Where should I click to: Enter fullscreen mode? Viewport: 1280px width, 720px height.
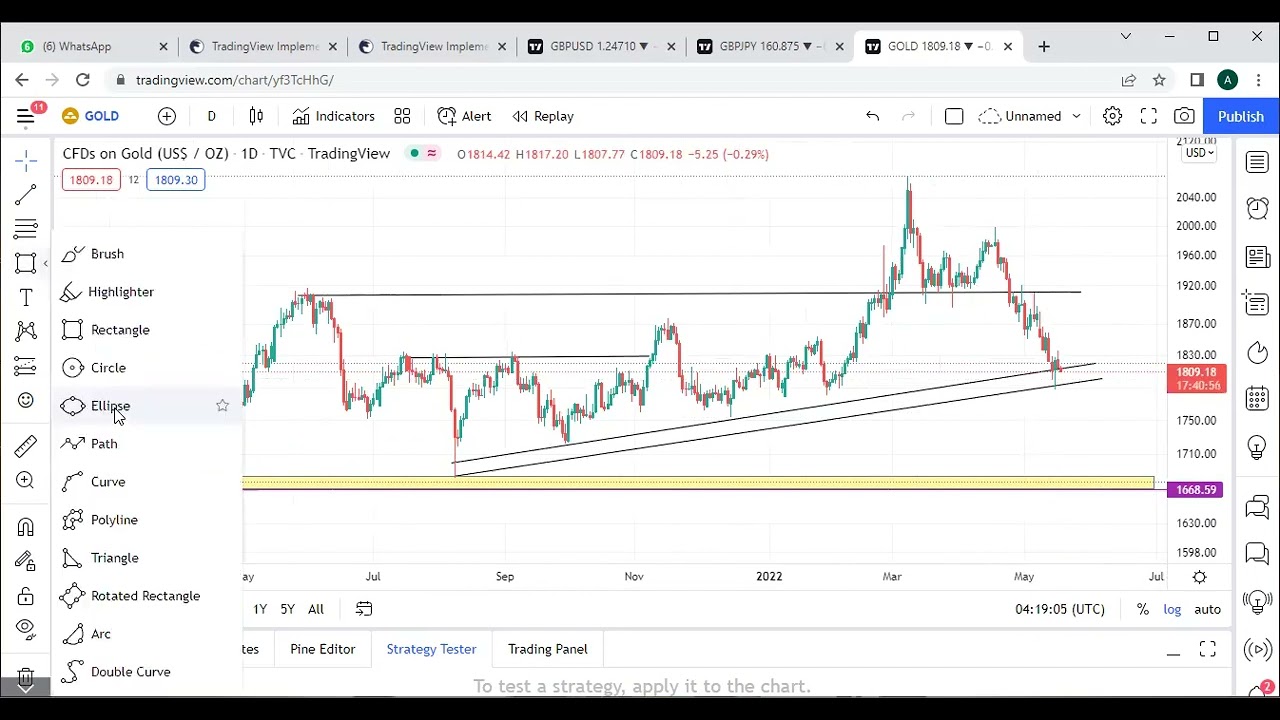pos(1148,116)
